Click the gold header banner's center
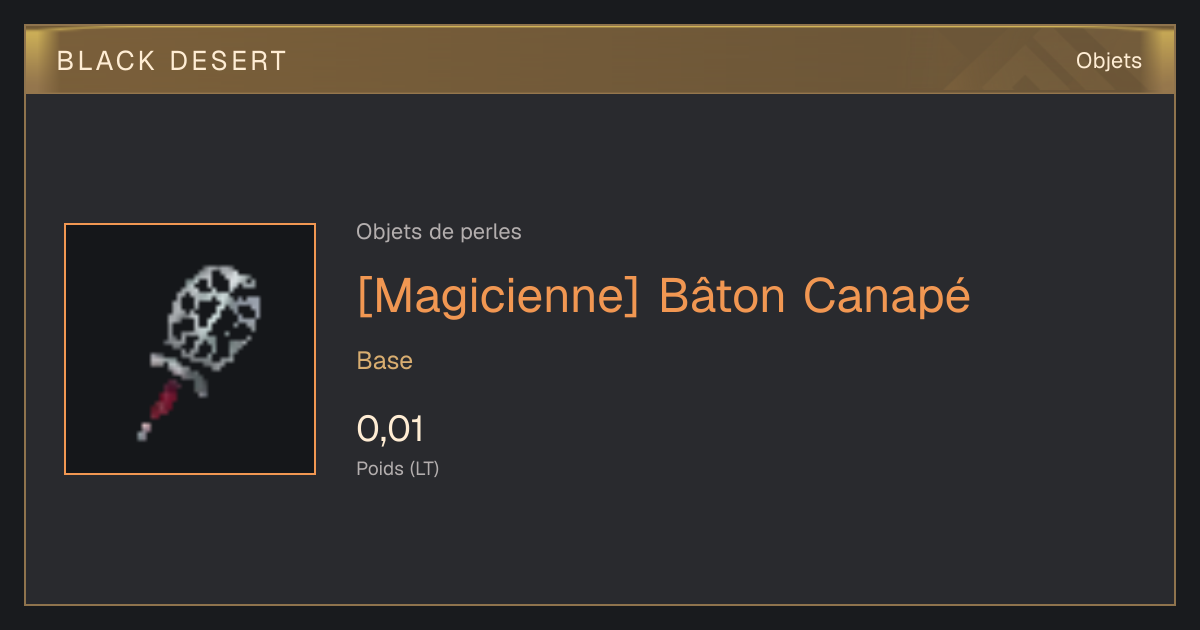Image resolution: width=1200 pixels, height=630 pixels. tap(600, 60)
